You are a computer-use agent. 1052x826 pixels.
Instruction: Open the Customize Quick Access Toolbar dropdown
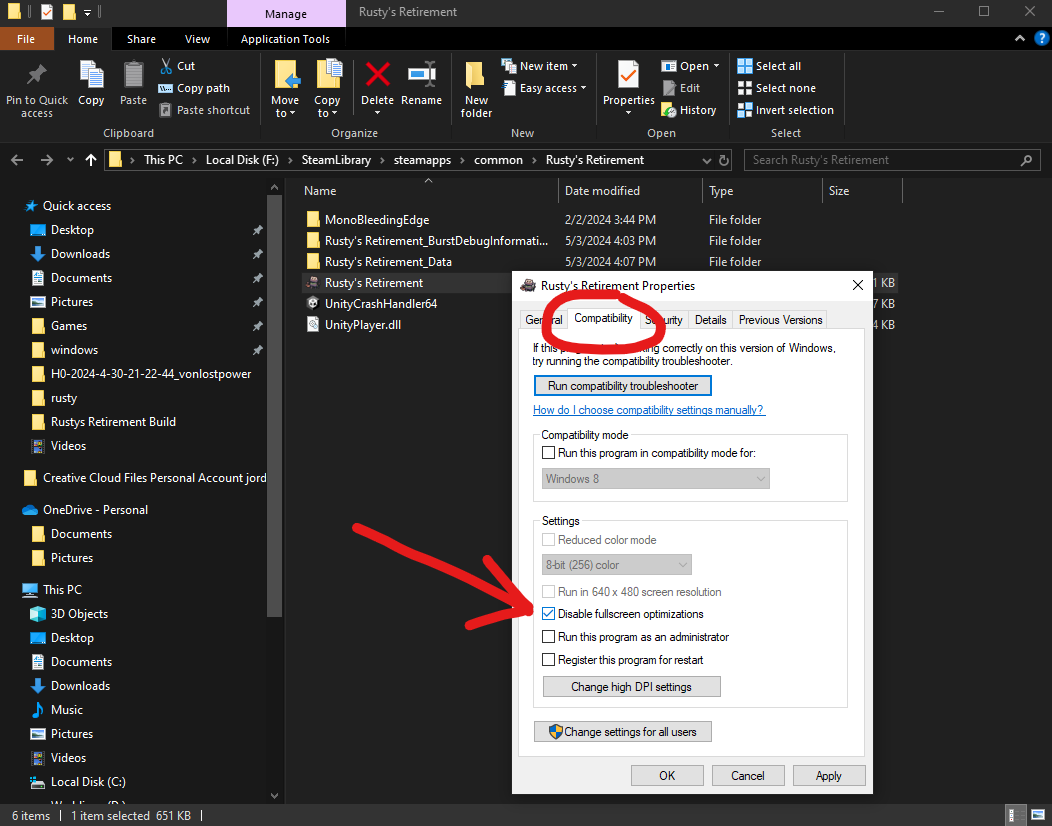tap(88, 12)
